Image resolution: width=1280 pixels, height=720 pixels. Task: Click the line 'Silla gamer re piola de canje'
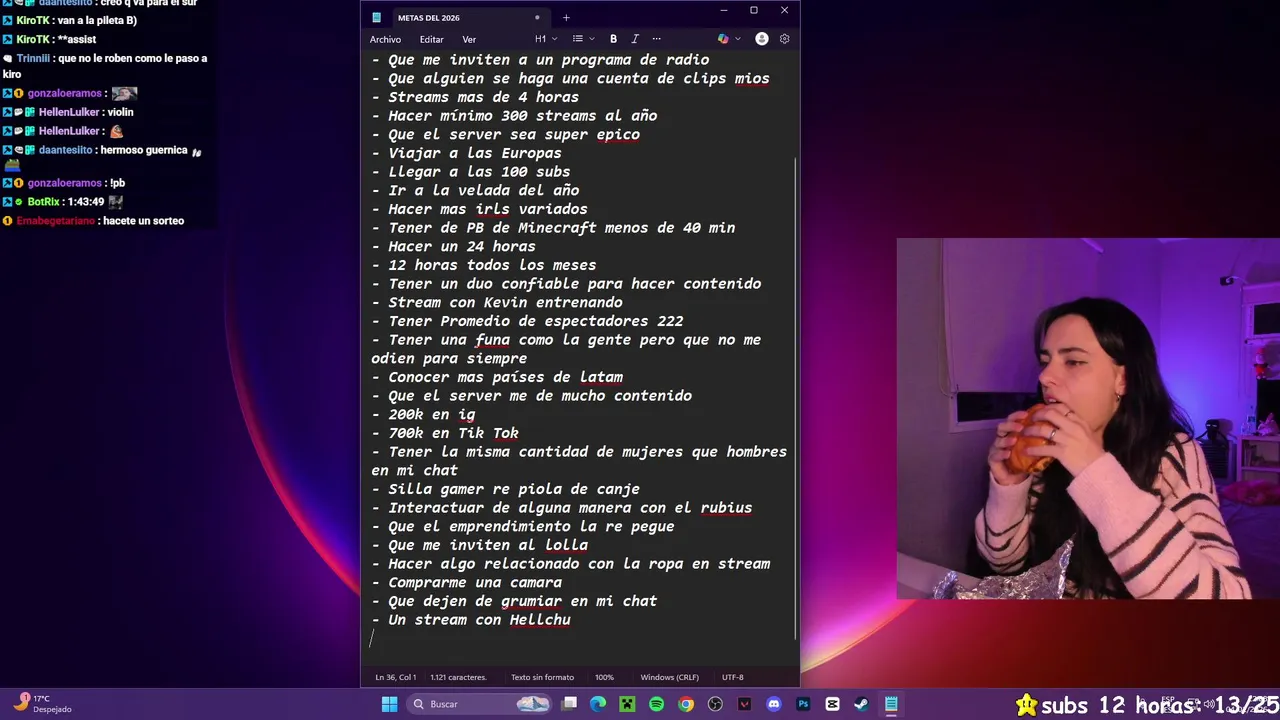point(506,489)
